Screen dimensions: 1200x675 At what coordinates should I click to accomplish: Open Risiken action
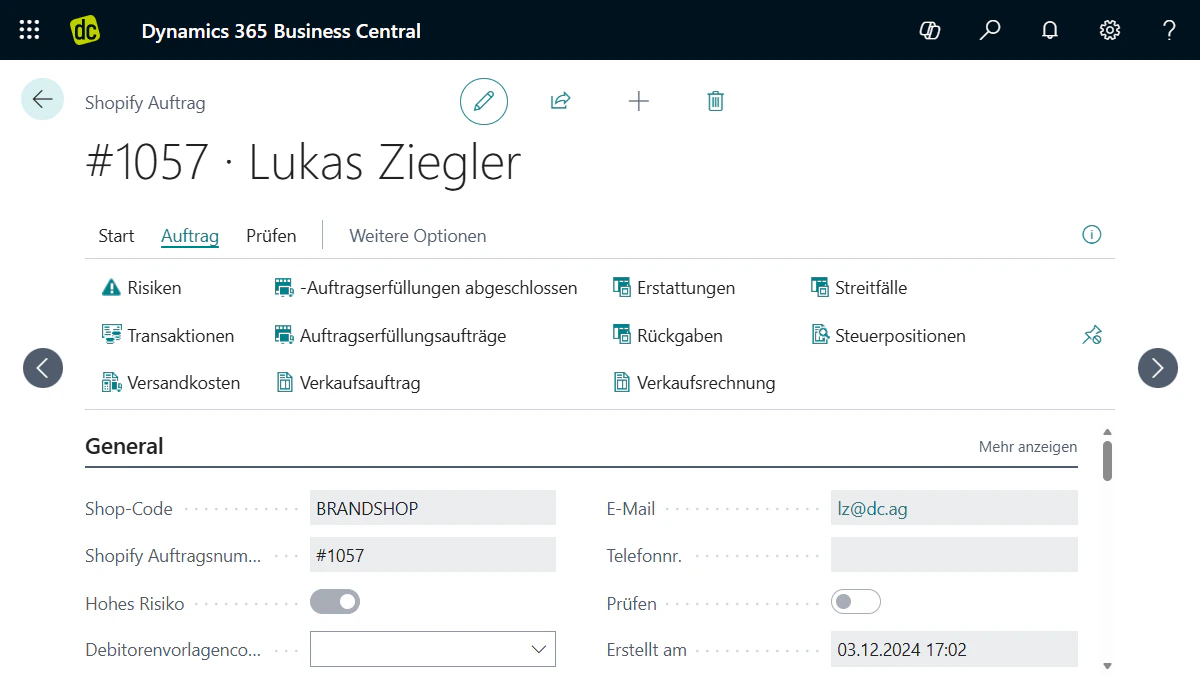pos(142,288)
